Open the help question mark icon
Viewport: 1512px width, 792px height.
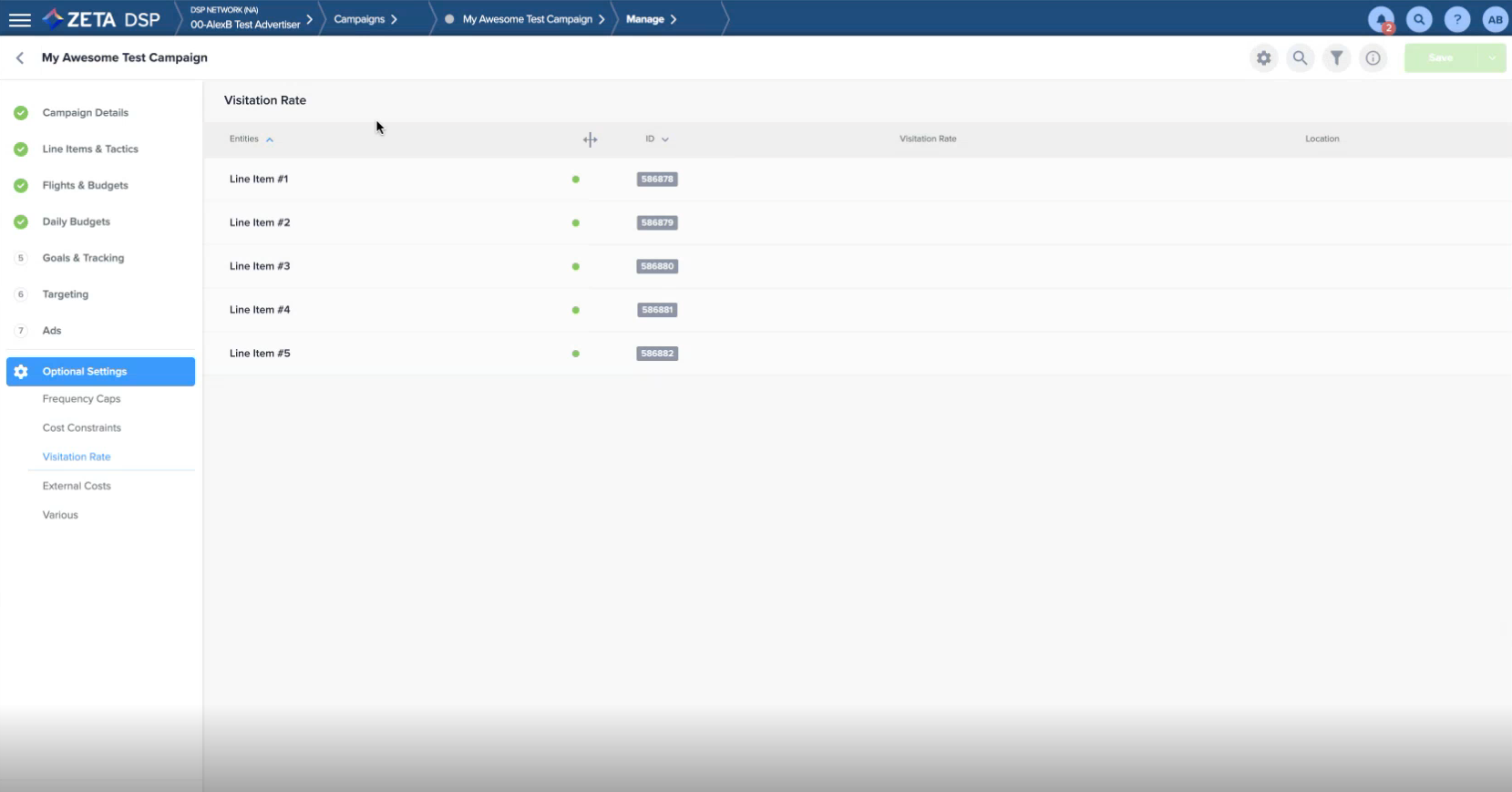click(x=1457, y=19)
